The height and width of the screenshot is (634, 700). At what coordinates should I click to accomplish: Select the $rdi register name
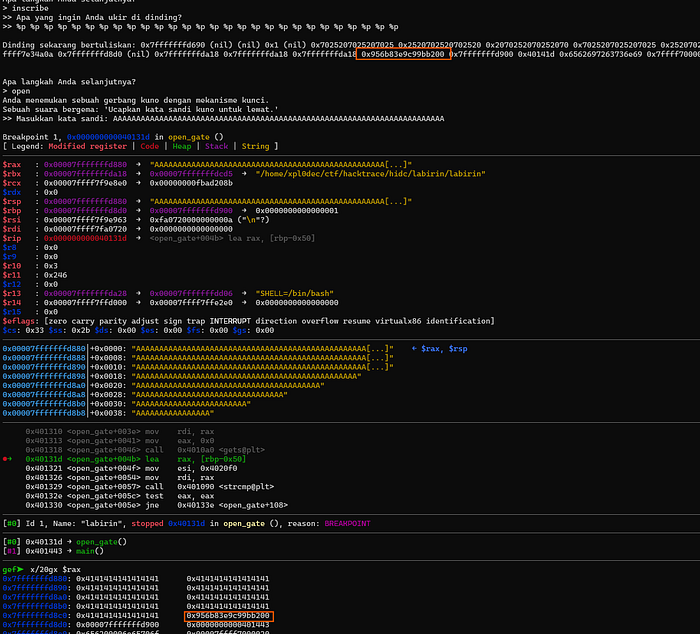pyautogui.click(x=12, y=229)
